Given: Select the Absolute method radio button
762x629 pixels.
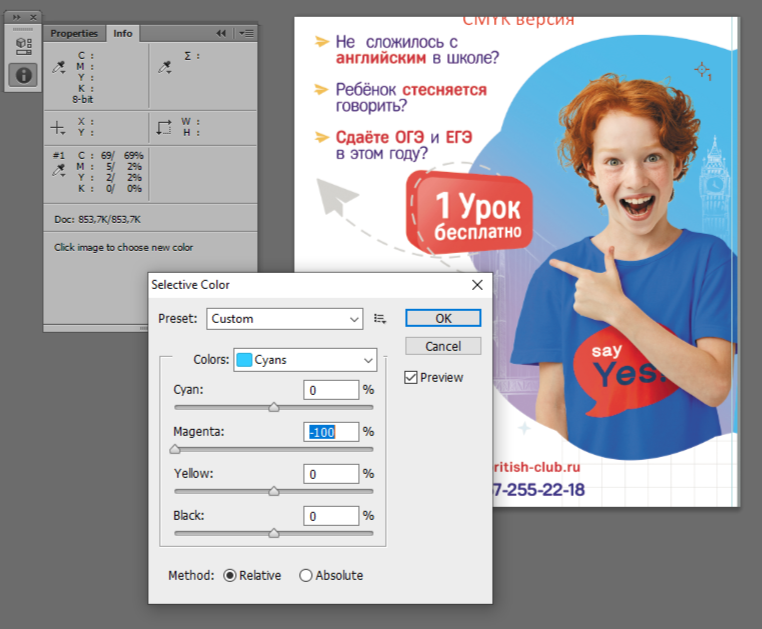Looking at the screenshot, I should (x=306, y=576).
